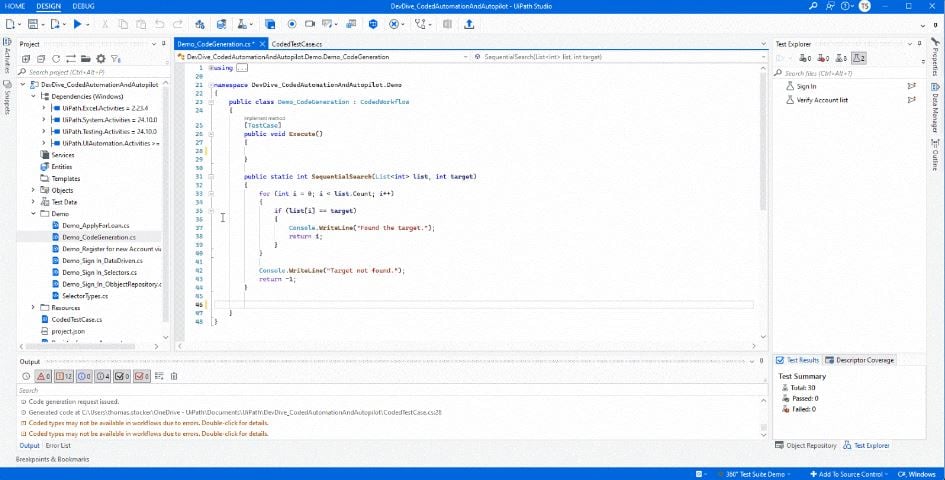Open project folder from the Project toolbar
Screen dimensions: 945x480
(86, 58)
